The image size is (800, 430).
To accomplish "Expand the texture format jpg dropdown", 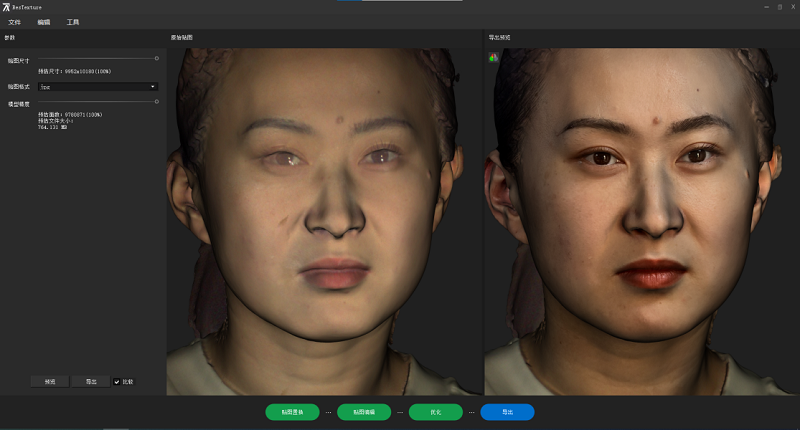I will (x=98, y=87).
